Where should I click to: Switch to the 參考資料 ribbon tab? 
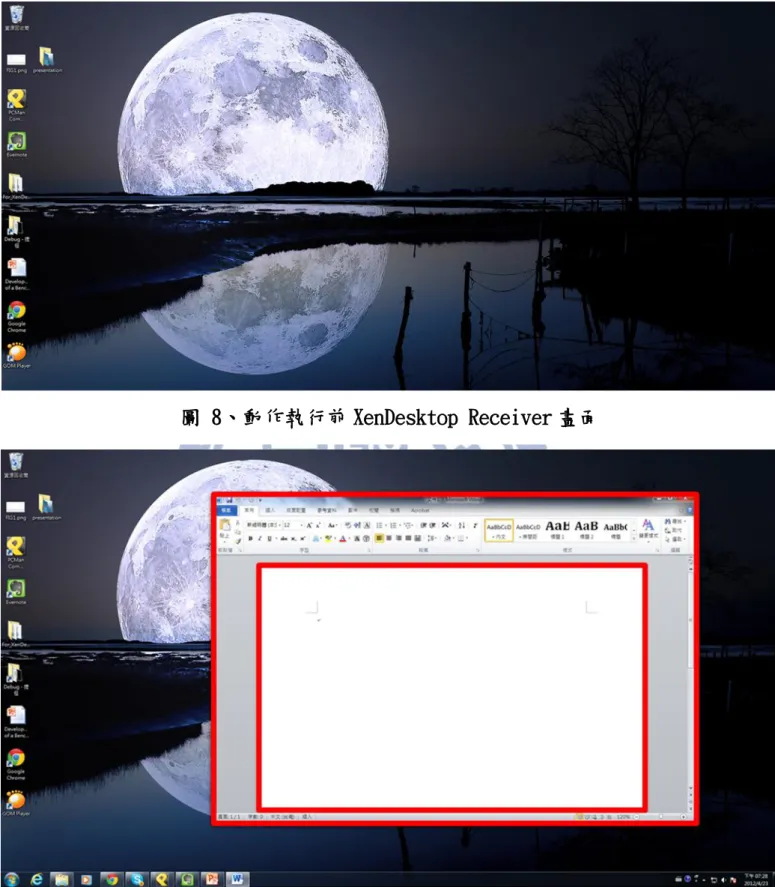327,510
